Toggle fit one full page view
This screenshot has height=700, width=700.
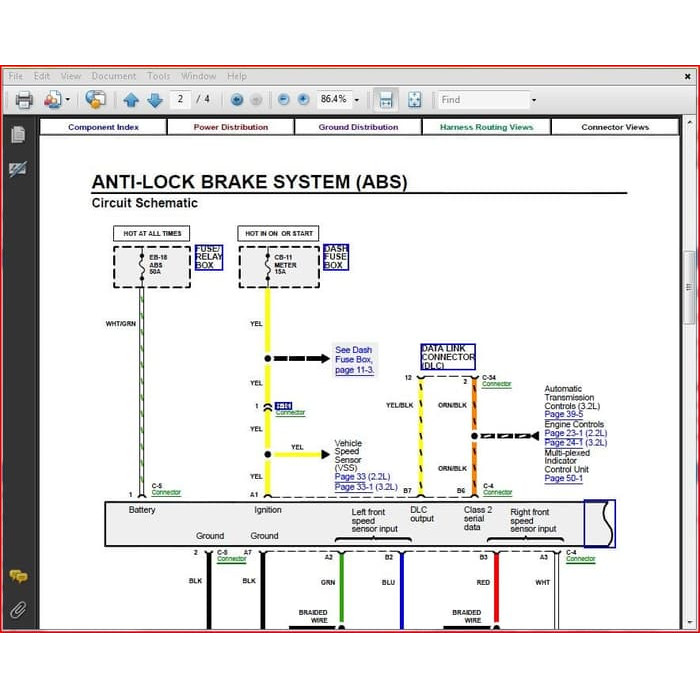coord(414,100)
